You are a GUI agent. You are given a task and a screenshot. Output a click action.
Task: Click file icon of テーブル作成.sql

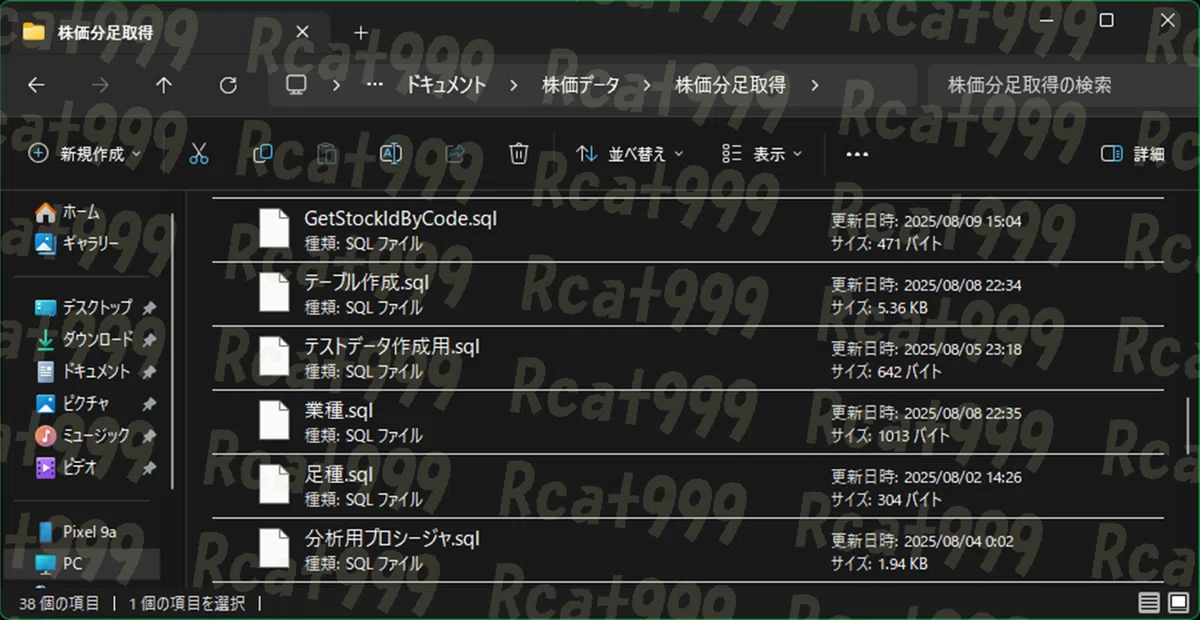tap(274, 293)
